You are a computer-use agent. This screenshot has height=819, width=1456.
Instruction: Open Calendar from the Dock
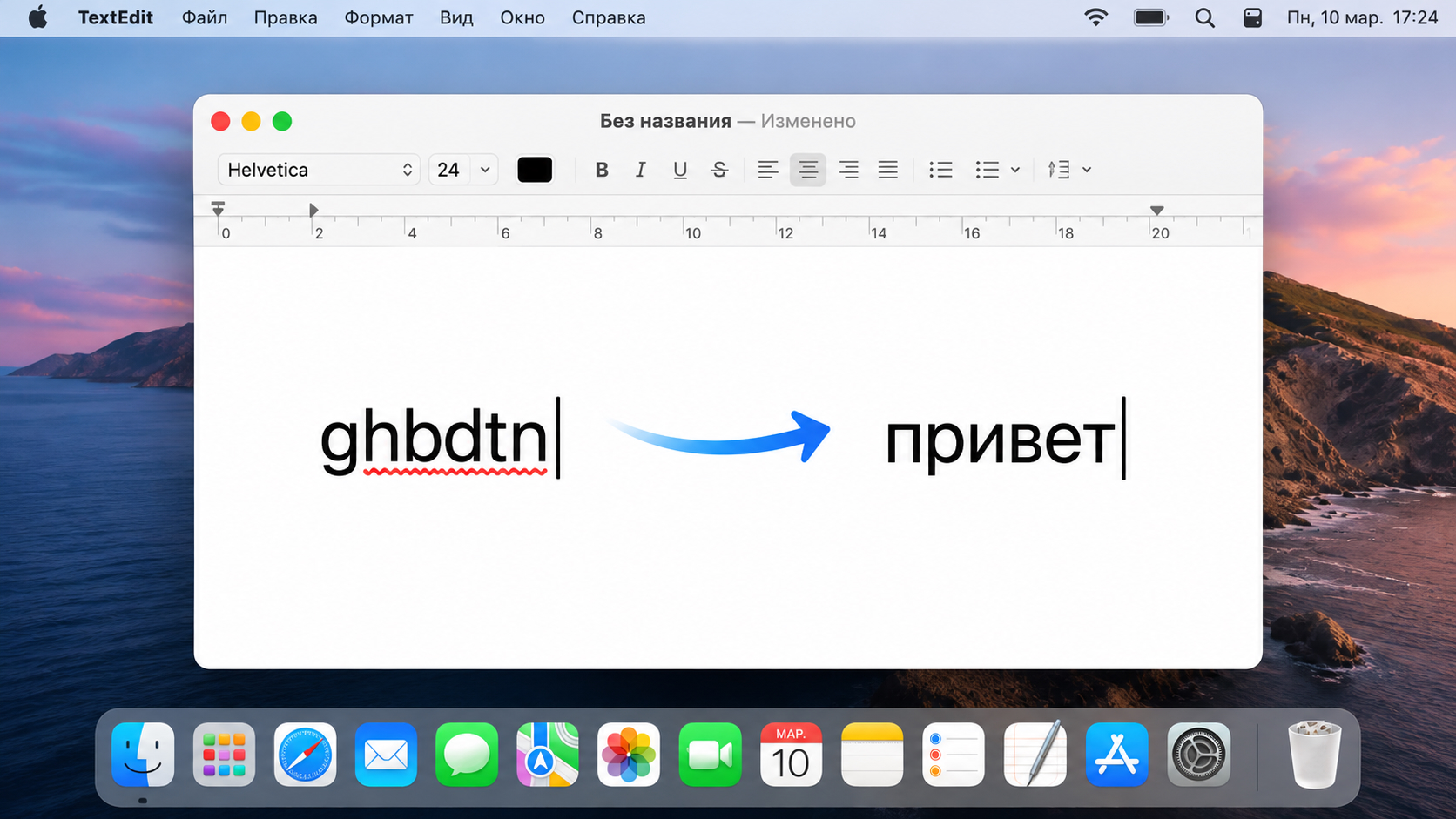[791, 754]
